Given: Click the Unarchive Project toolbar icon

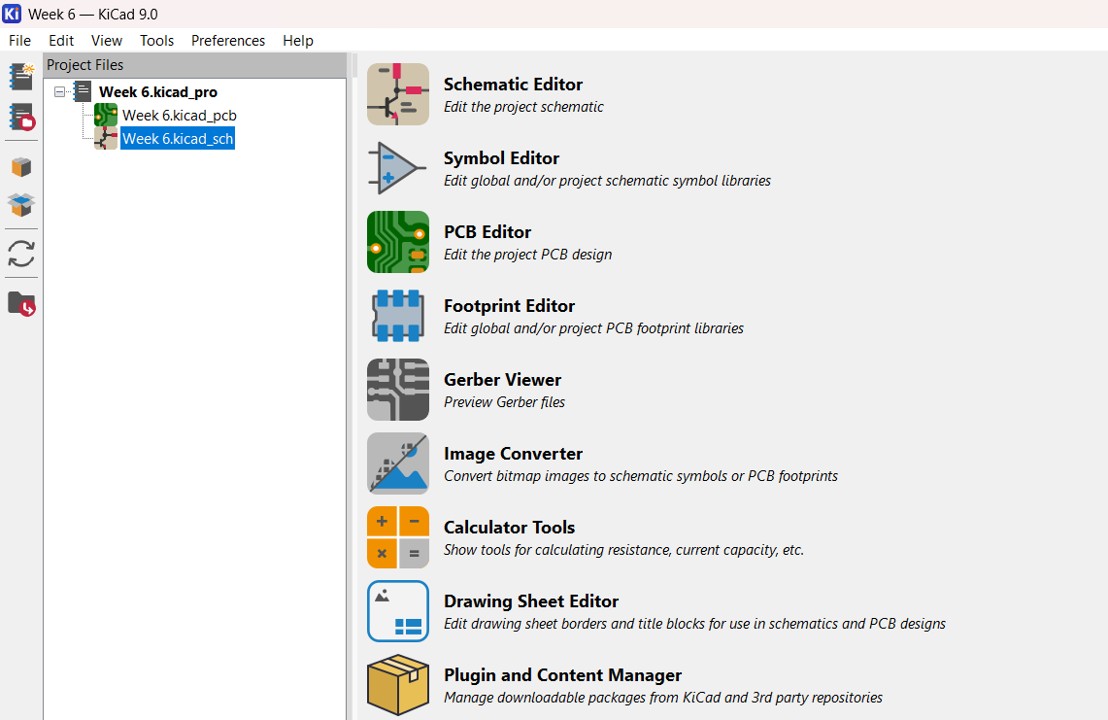Looking at the screenshot, I should [21, 205].
